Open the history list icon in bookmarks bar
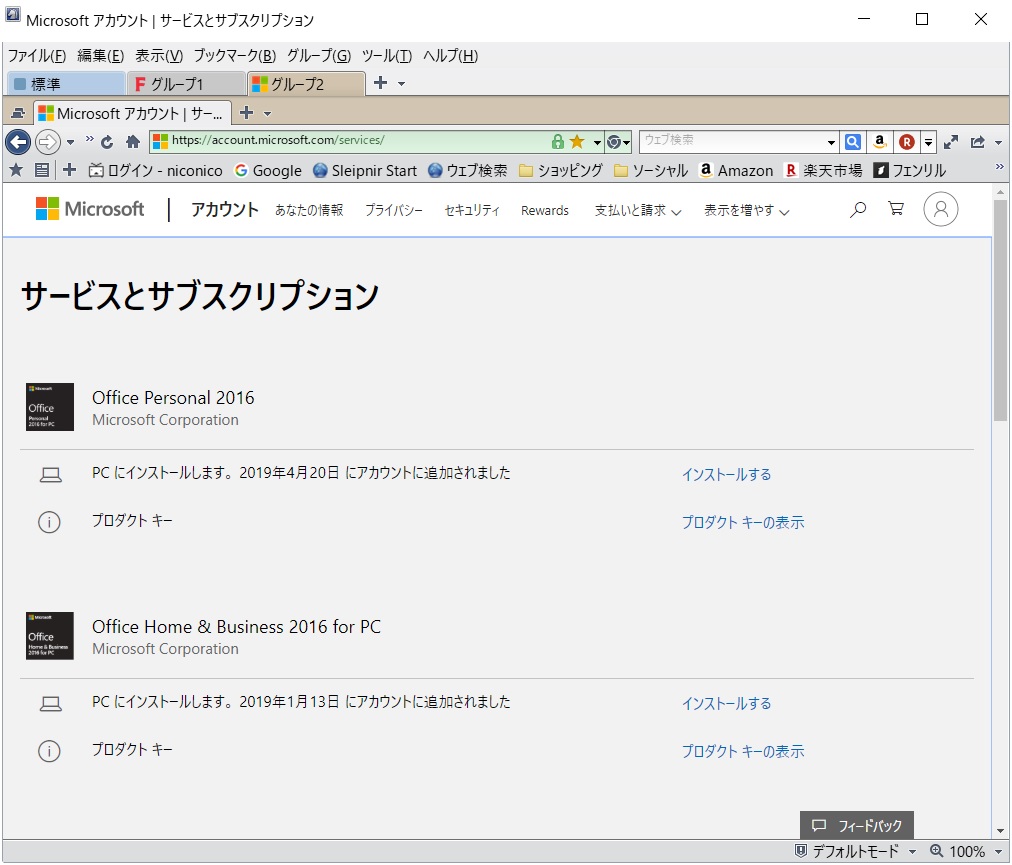Viewport: 1012px width, 865px height. 42,170
